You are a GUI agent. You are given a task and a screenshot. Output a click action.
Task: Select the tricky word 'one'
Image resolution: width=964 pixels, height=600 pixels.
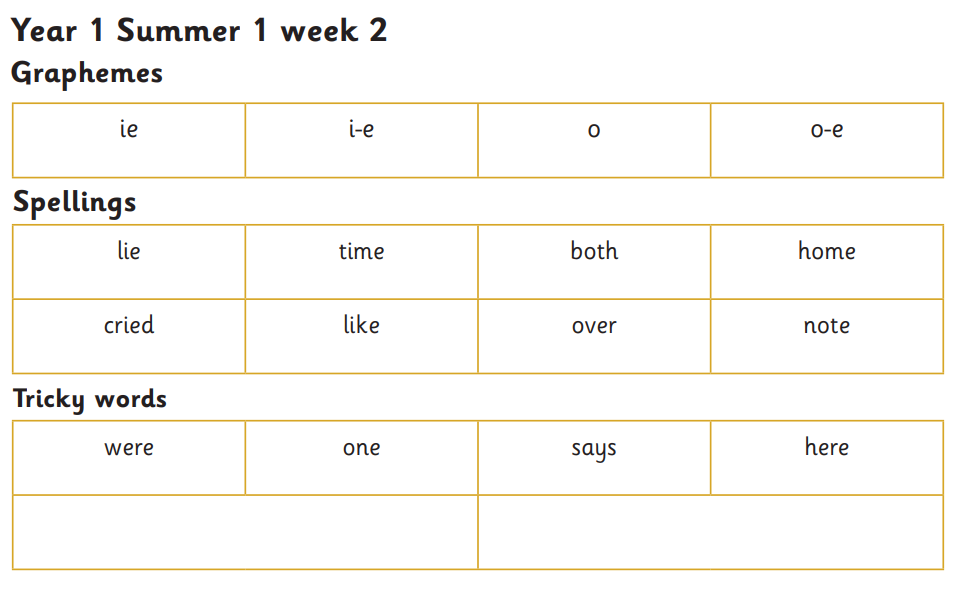(362, 448)
